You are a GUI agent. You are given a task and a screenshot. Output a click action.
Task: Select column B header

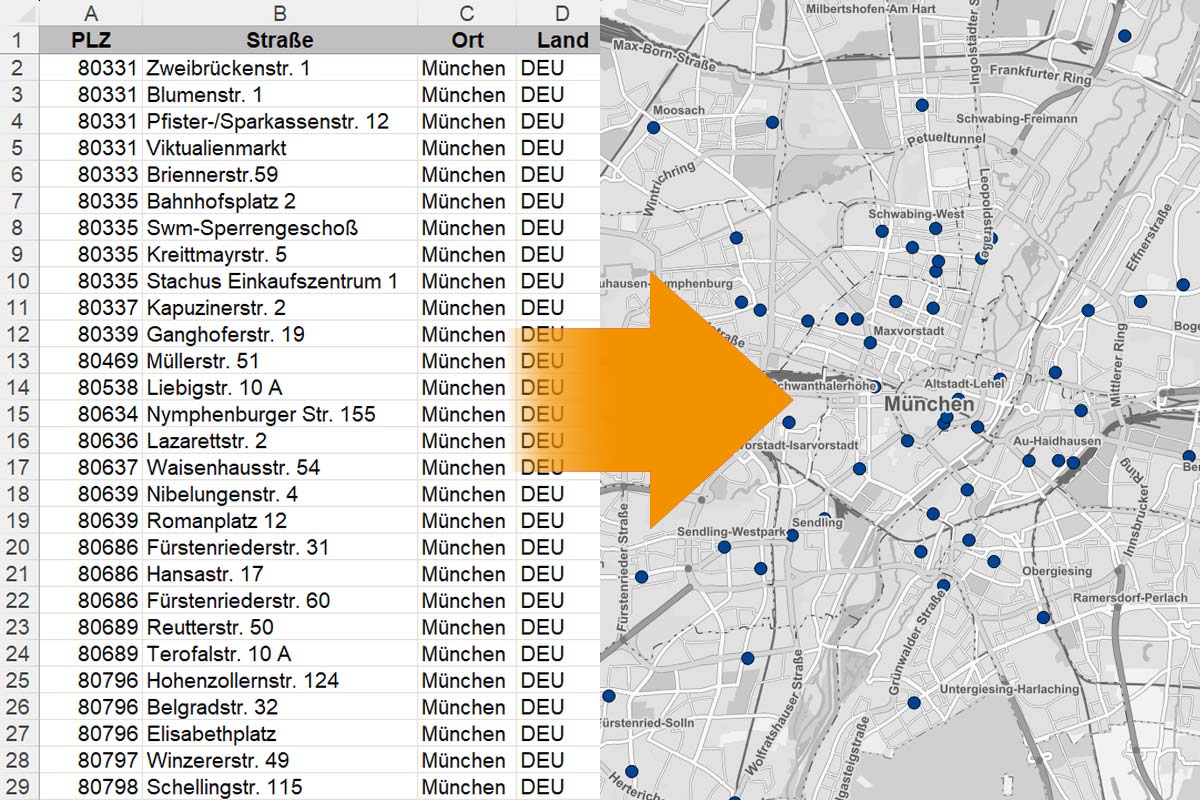click(x=280, y=13)
